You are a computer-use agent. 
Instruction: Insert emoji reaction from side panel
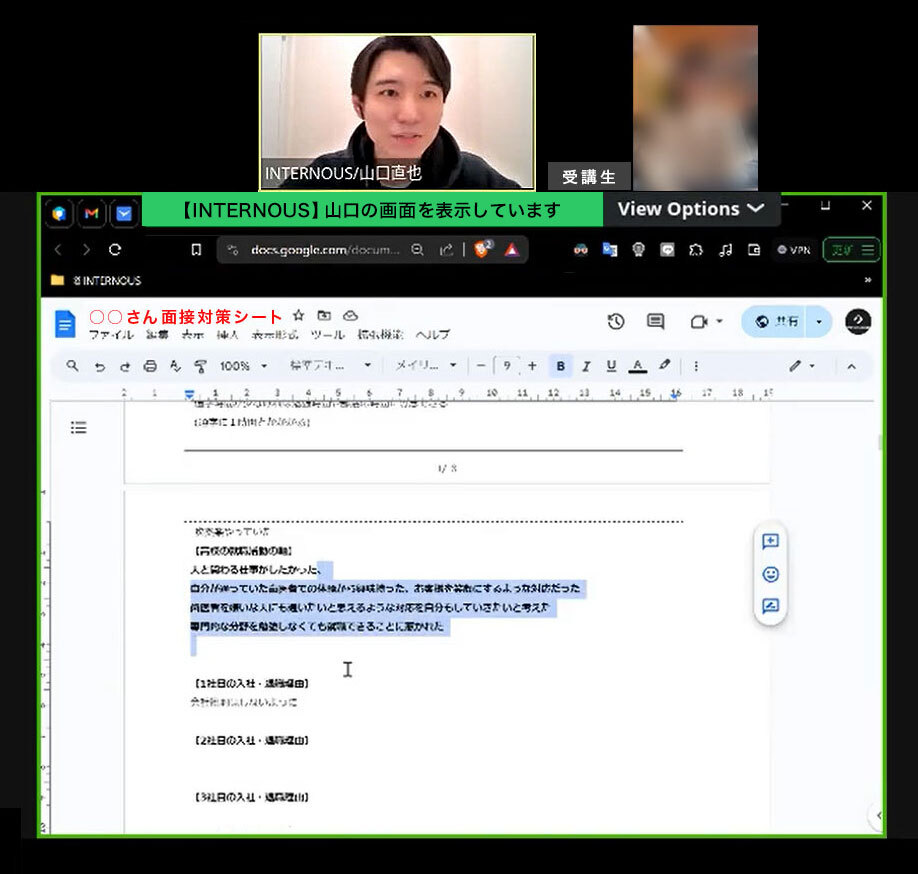click(770, 574)
